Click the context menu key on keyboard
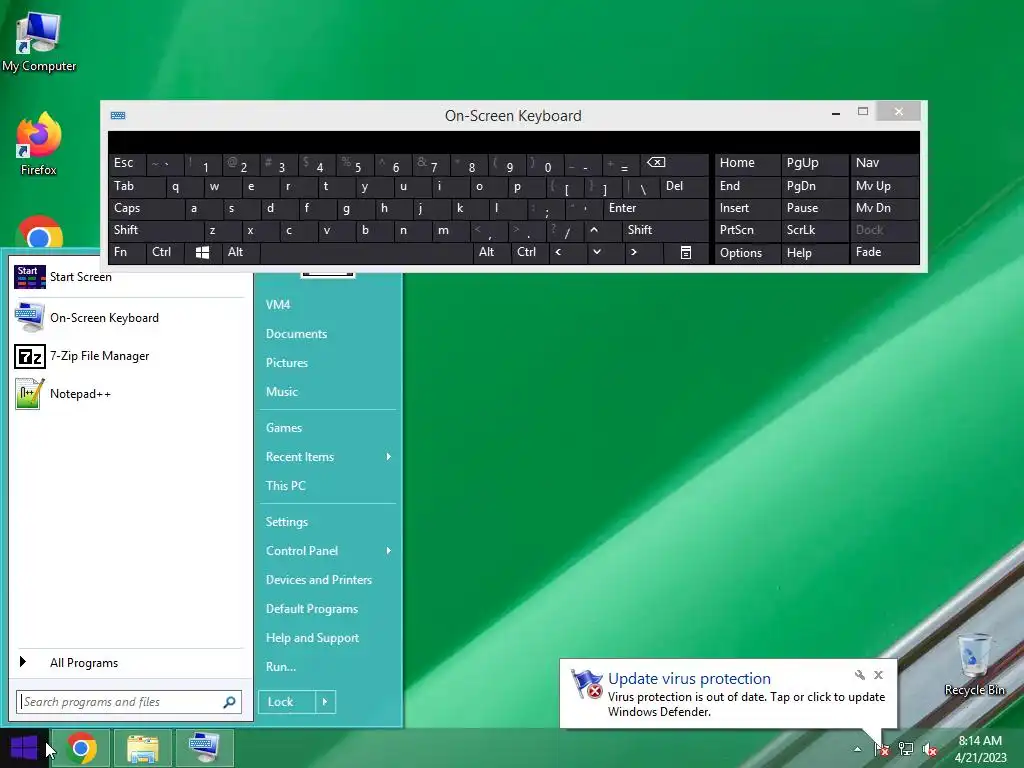This screenshot has width=1024, height=768. coord(686,253)
